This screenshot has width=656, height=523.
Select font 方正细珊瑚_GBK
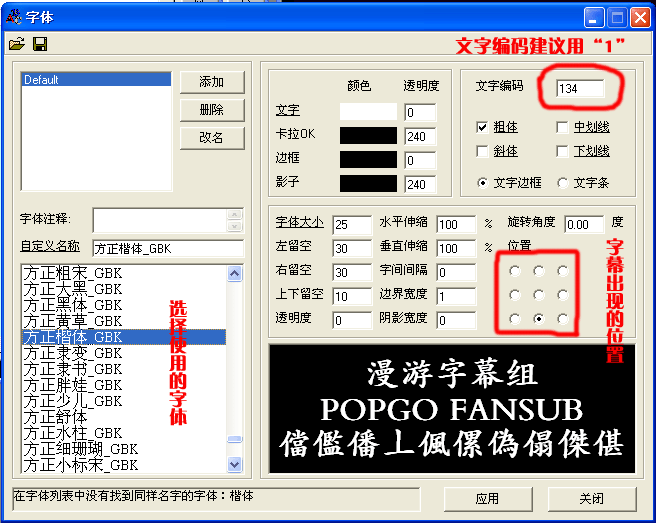[124, 449]
